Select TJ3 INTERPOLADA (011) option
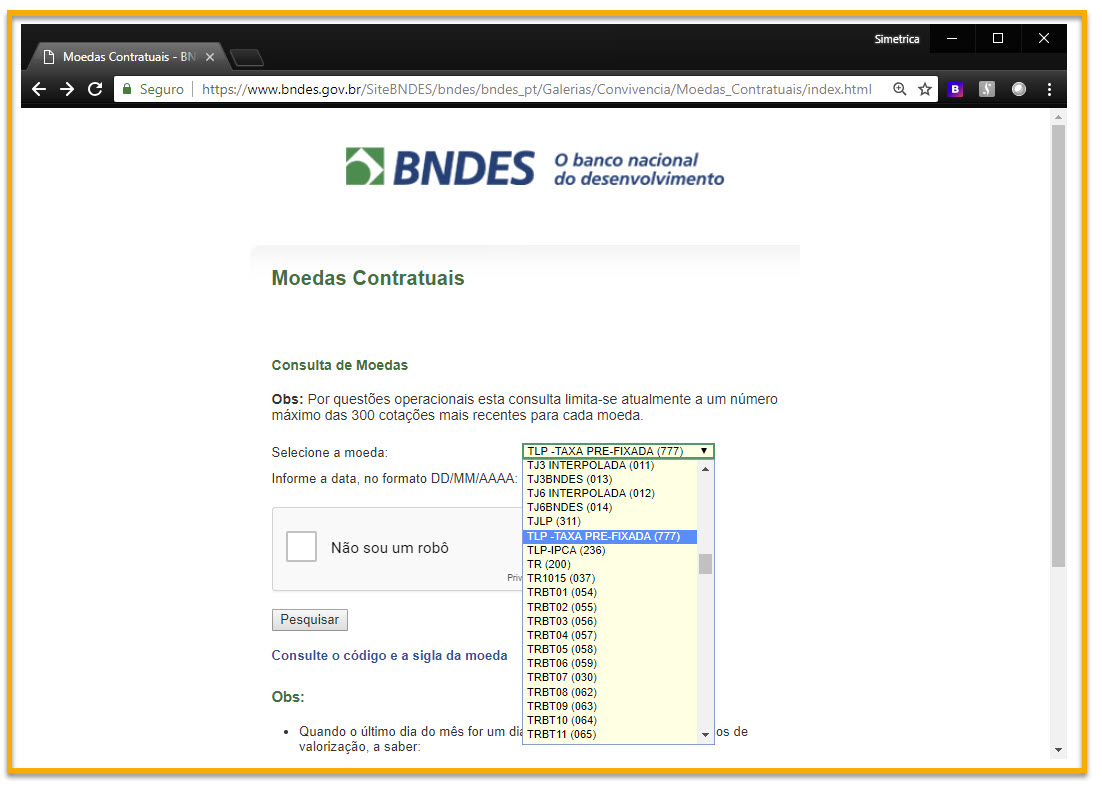 tap(610, 465)
